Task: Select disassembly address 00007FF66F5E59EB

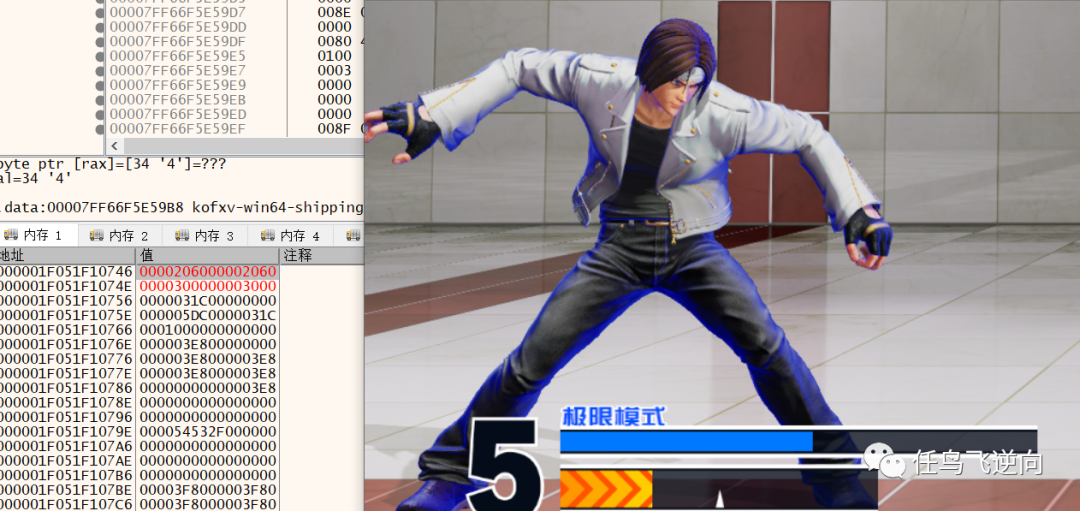Action: pos(178,100)
